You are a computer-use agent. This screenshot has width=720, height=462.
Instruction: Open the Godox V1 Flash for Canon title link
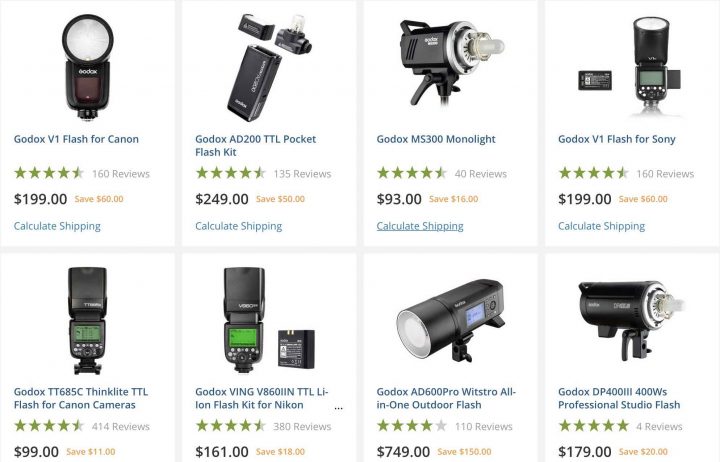point(76,139)
